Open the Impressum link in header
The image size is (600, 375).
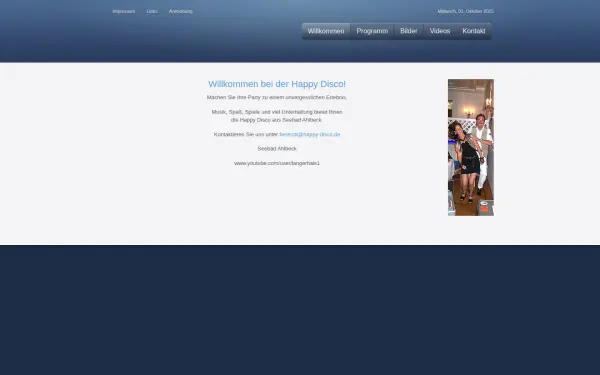click(124, 11)
